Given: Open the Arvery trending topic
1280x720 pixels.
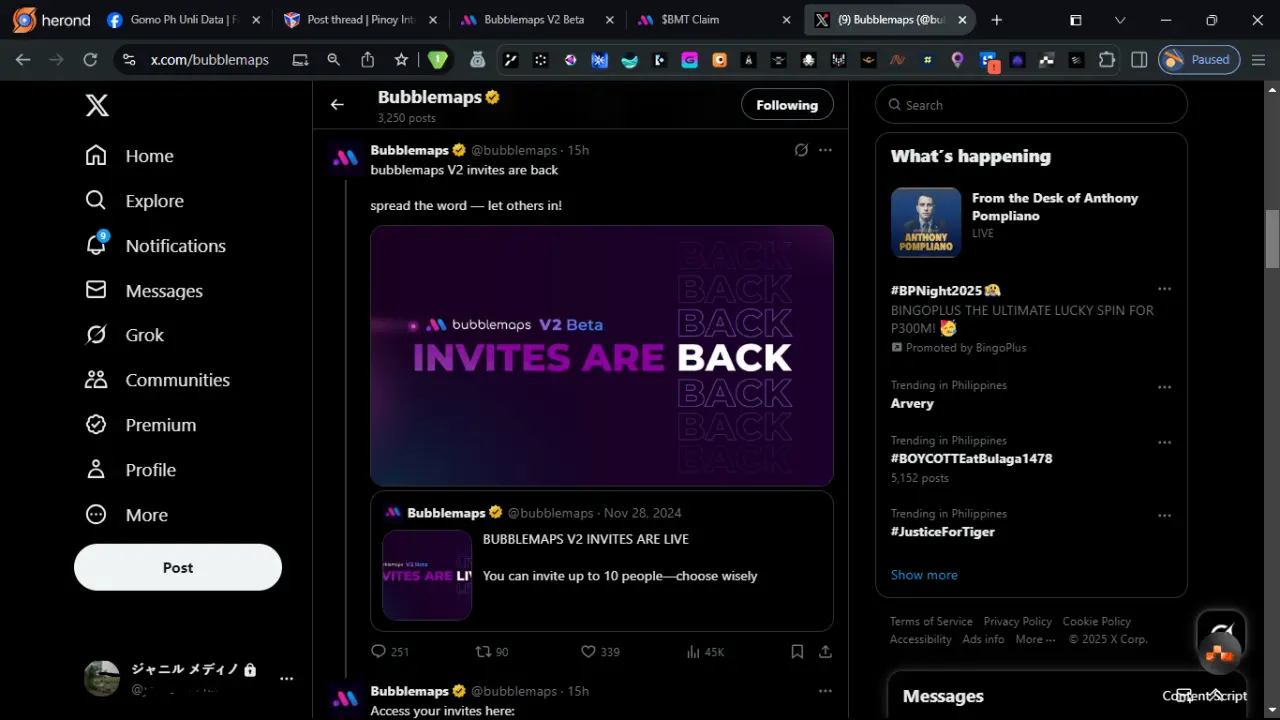Looking at the screenshot, I should (1031, 395).
